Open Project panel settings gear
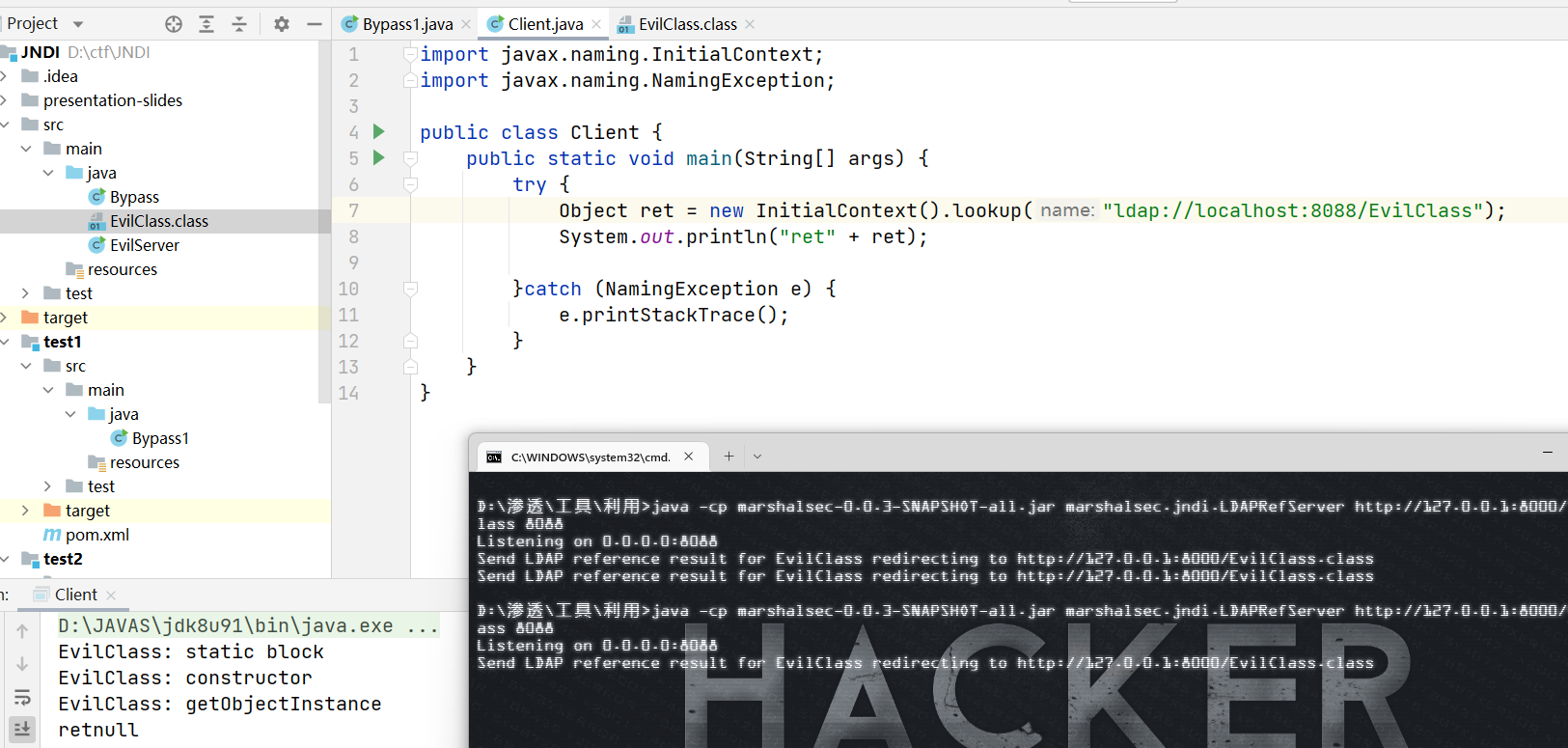 click(x=282, y=24)
